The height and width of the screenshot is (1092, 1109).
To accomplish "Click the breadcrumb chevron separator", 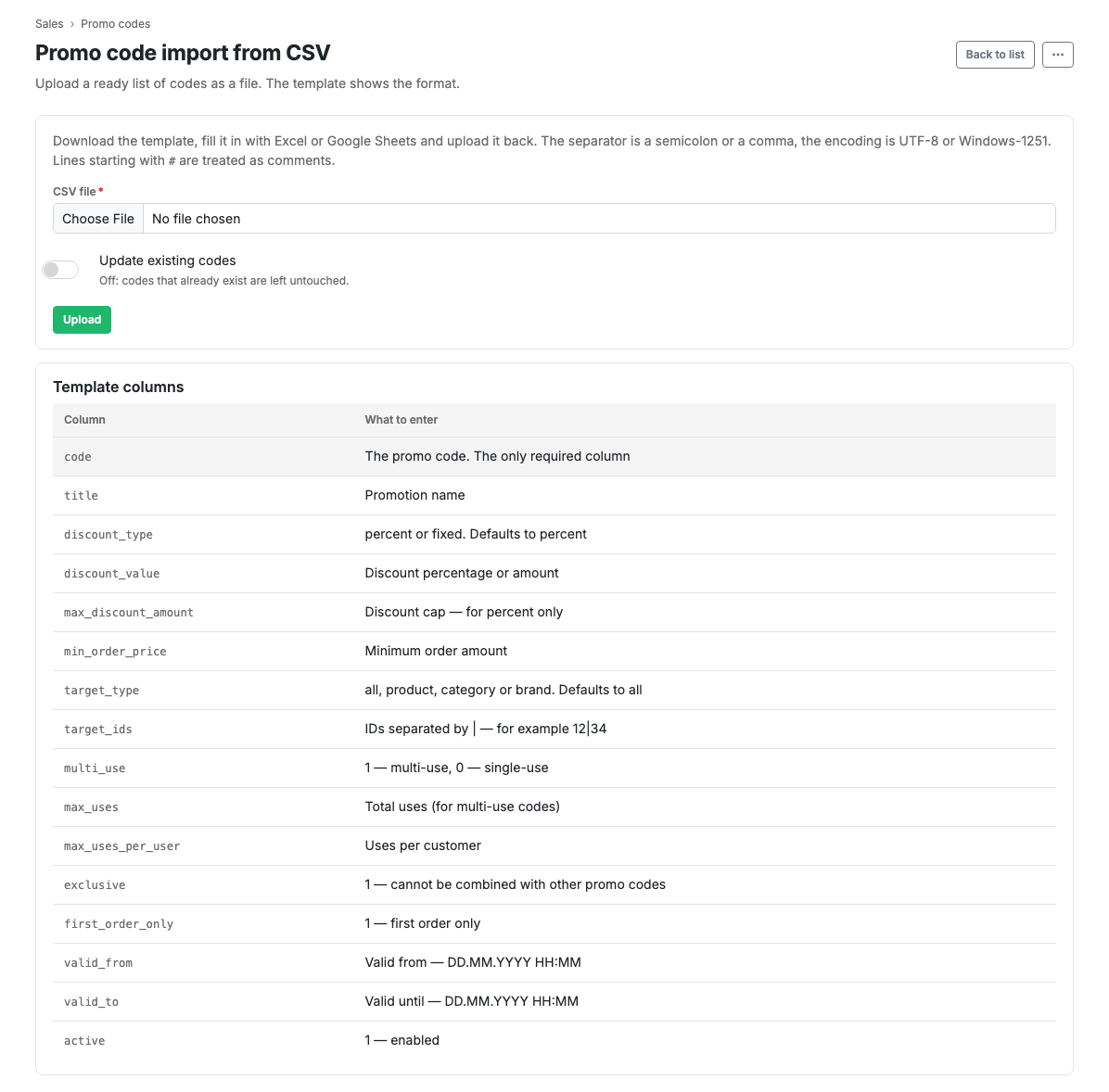I will 72,24.
